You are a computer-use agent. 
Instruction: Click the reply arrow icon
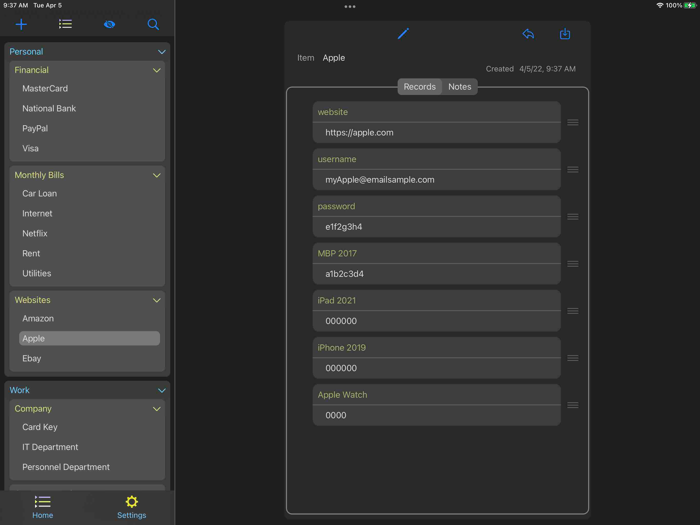528,34
